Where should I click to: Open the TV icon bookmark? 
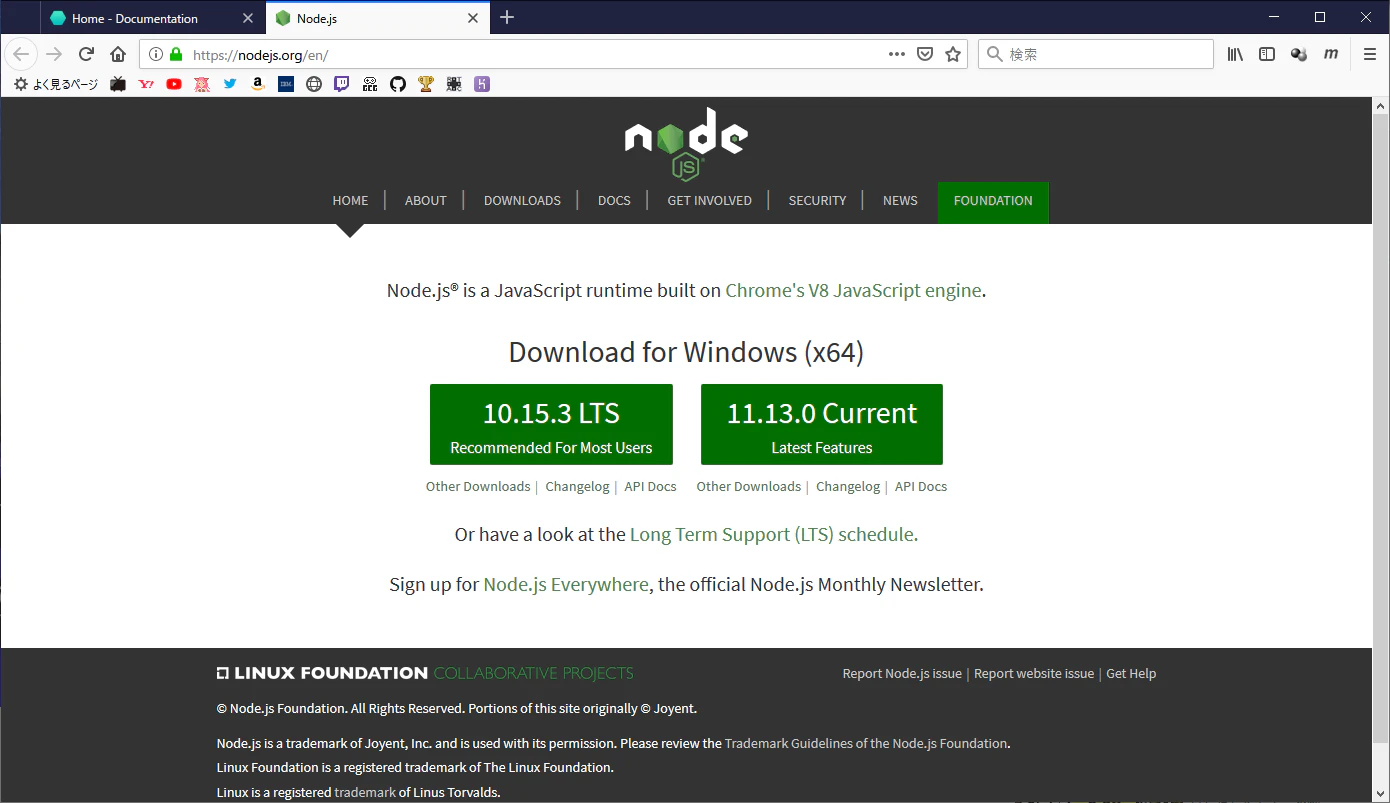point(118,85)
